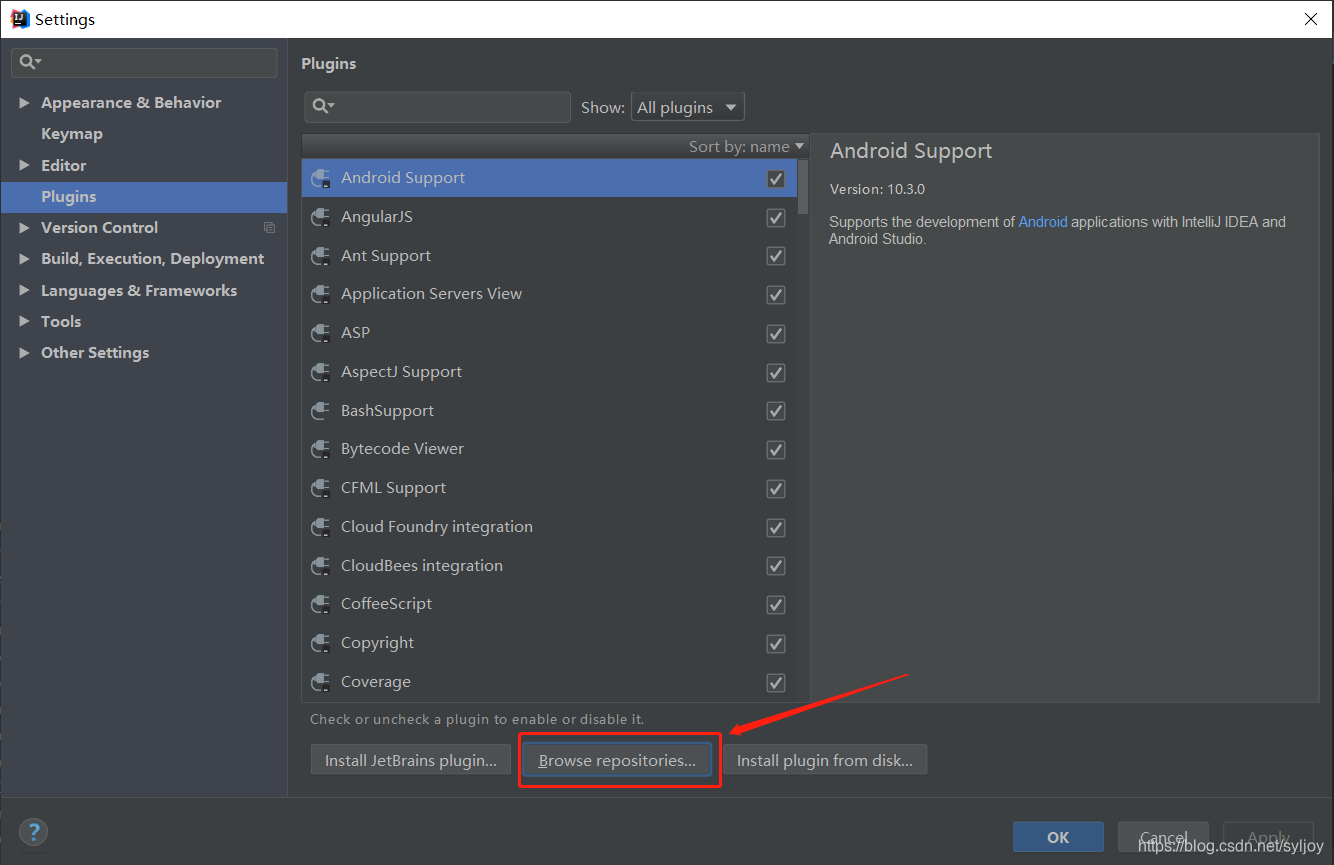Uncheck the CloudBees integration plugin
Viewport: 1334px width, 865px height.
tap(776, 566)
